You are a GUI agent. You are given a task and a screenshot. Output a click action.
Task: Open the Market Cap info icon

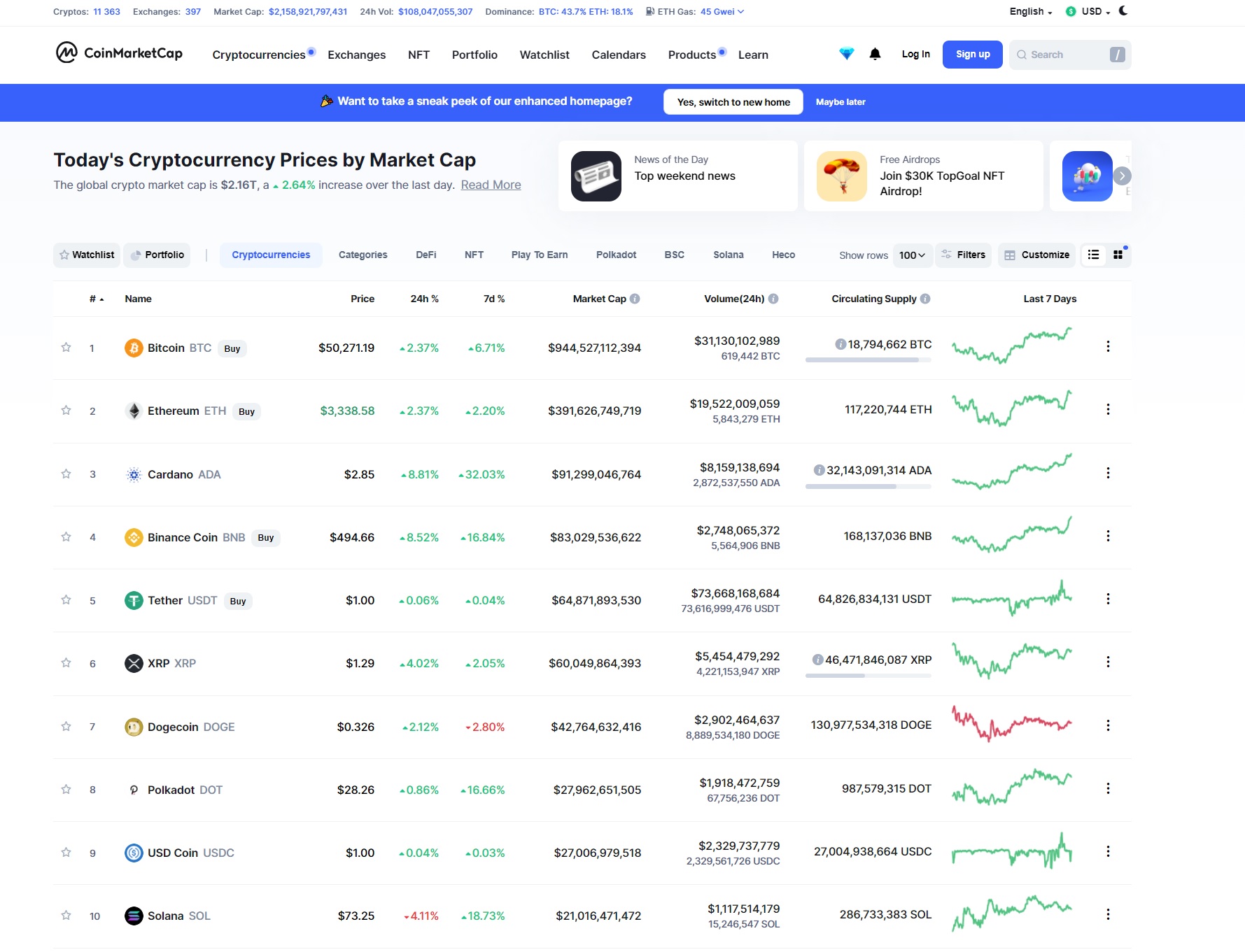635,299
